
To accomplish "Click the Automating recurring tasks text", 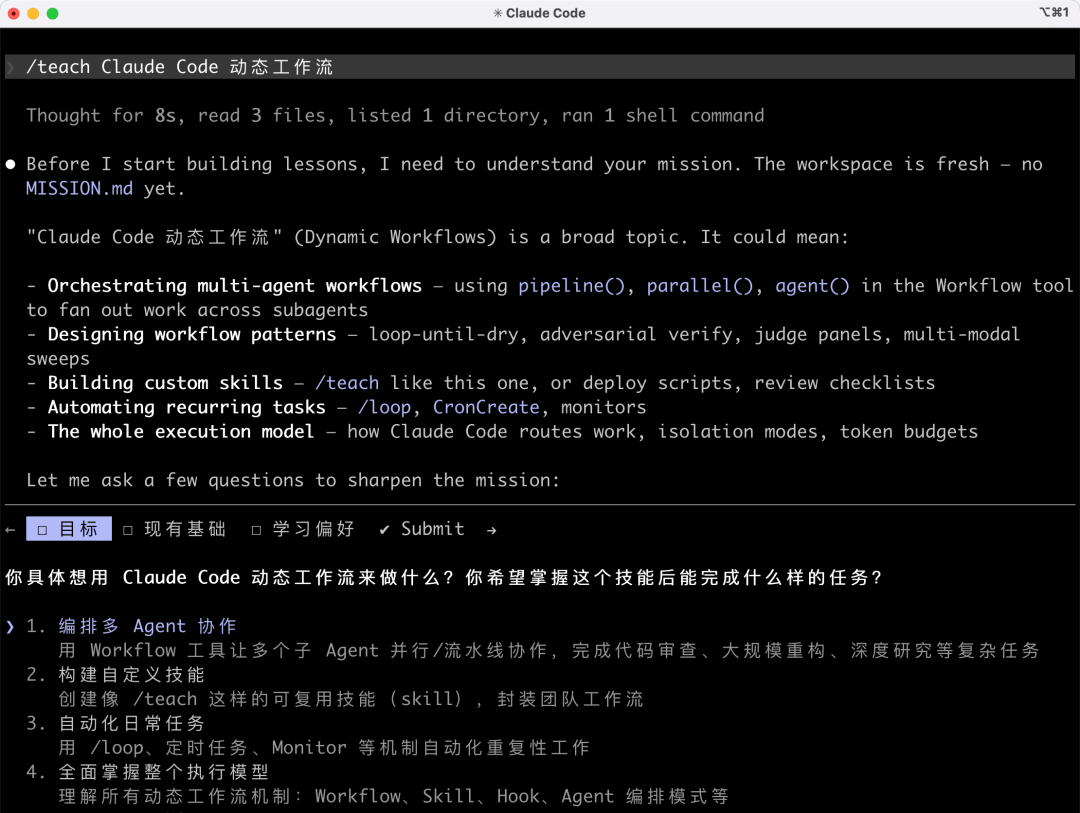I will coord(186,407).
